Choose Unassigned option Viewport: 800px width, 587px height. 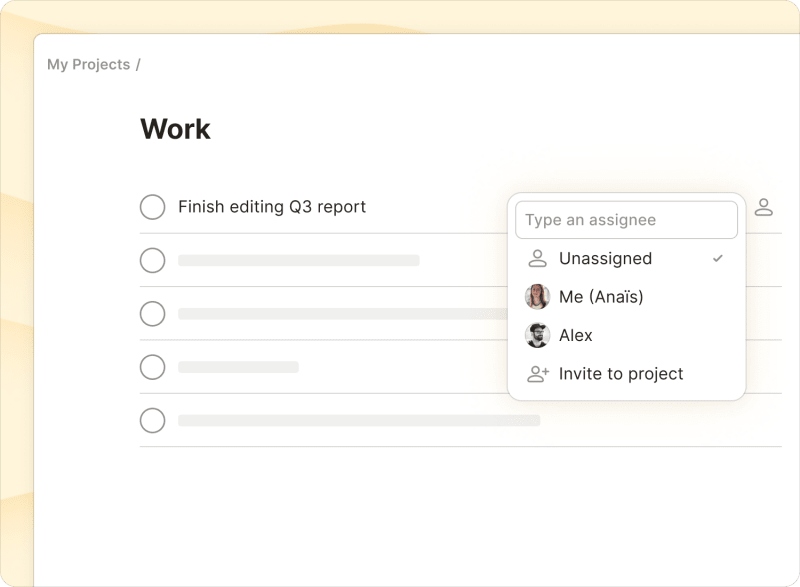tap(607, 258)
